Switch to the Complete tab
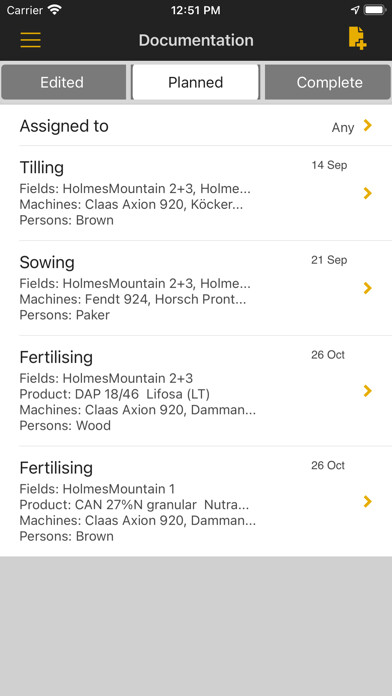The image size is (392, 696). click(328, 83)
